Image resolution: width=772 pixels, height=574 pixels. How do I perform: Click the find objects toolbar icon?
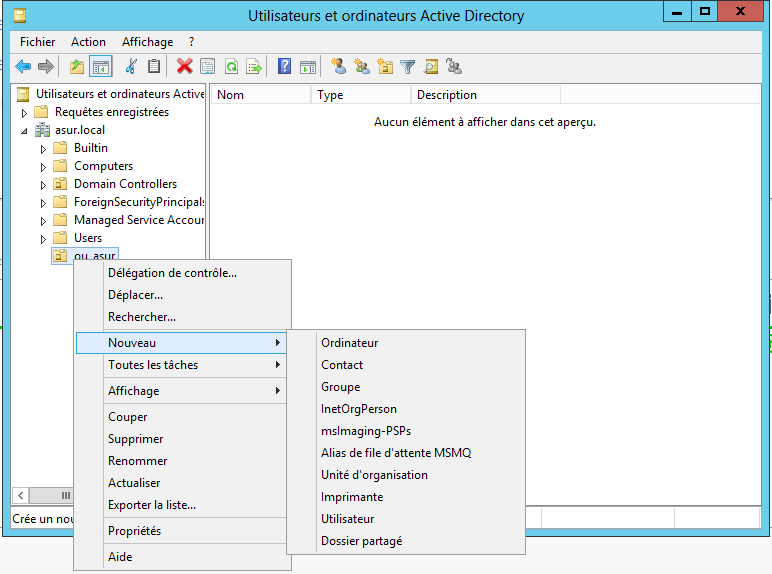431,66
